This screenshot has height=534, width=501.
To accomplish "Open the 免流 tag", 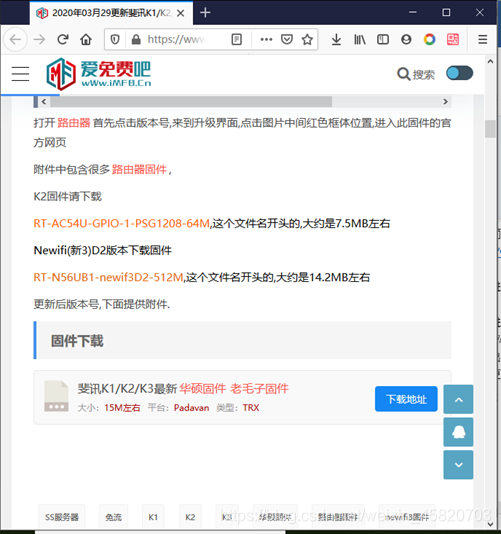I will pos(113,517).
